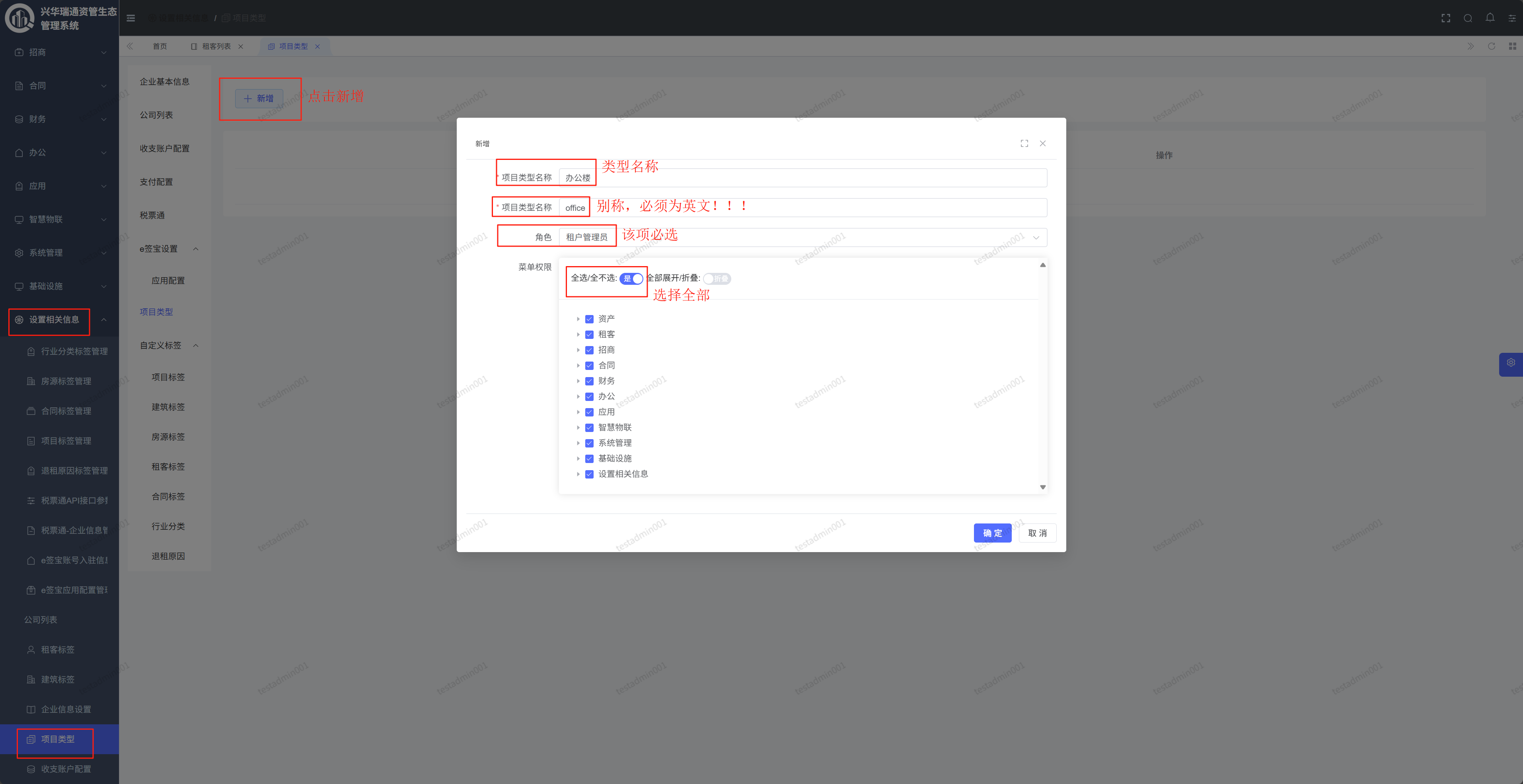Expand the 资产 tree node arrow
Image resolution: width=1523 pixels, height=784 pixels.
click(x=578, y=319)
